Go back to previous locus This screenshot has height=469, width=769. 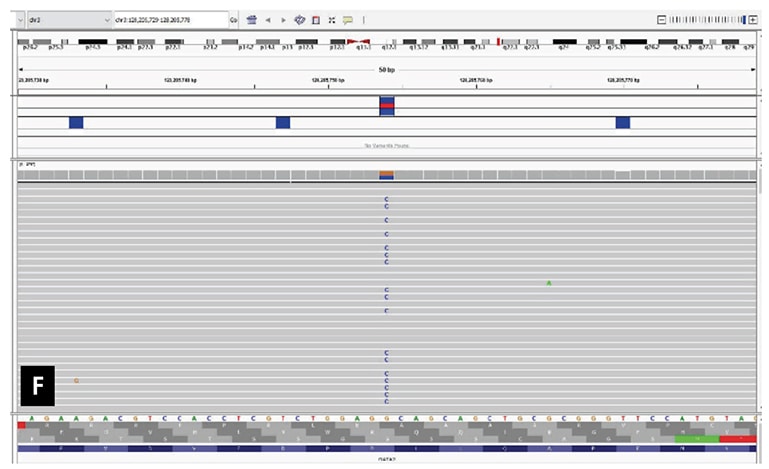(x=268, y=19)
